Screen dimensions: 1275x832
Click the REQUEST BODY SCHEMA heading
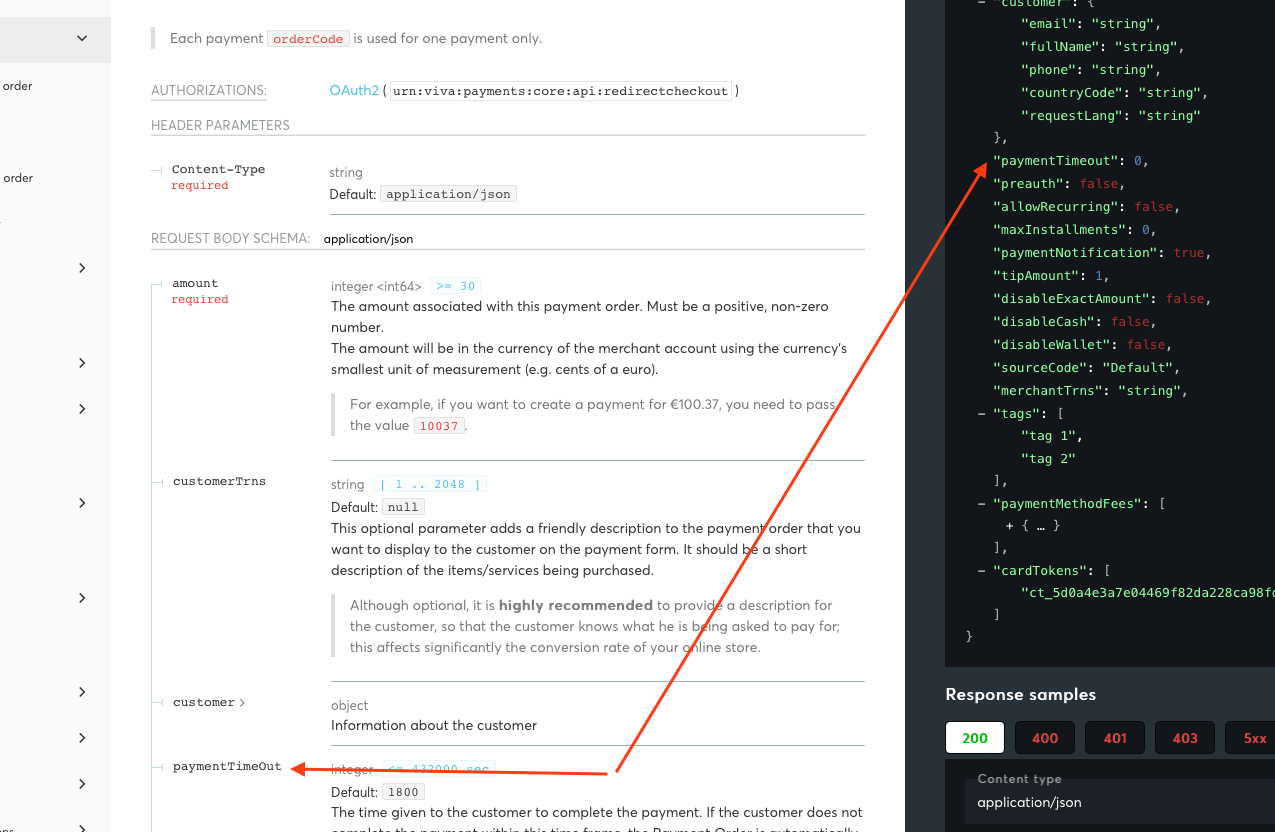tap(230, 239)
